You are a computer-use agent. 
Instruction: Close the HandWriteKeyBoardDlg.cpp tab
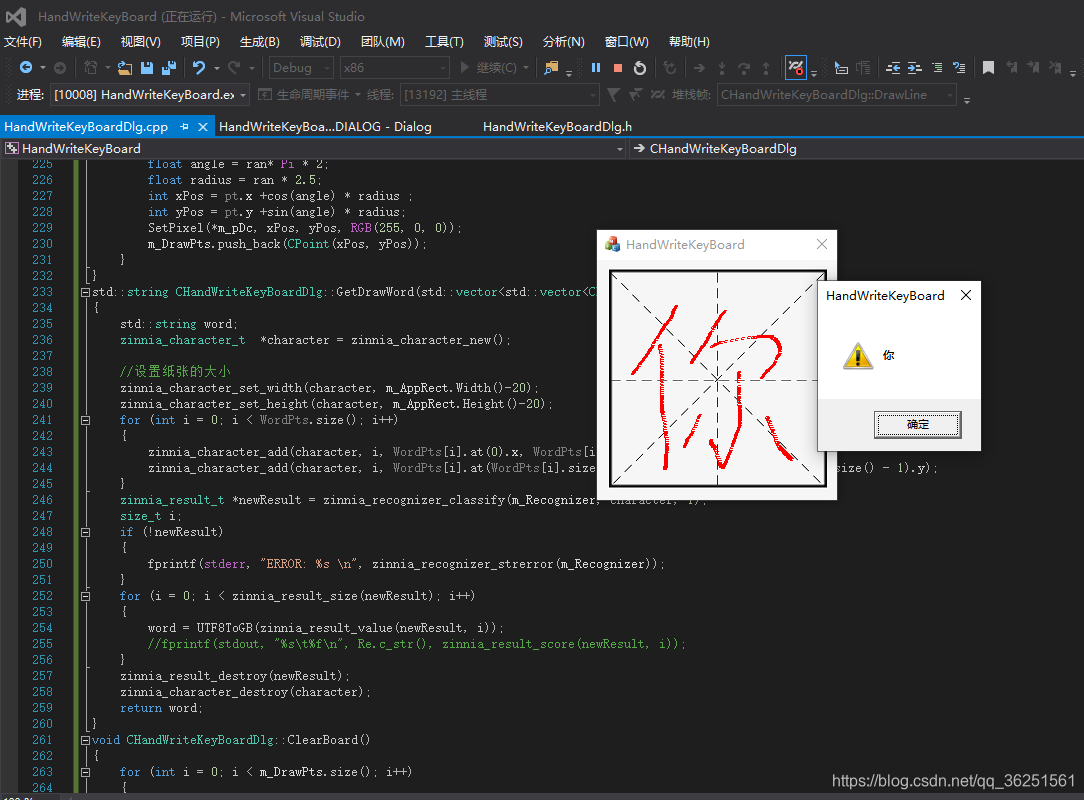(x=203, y=127)
